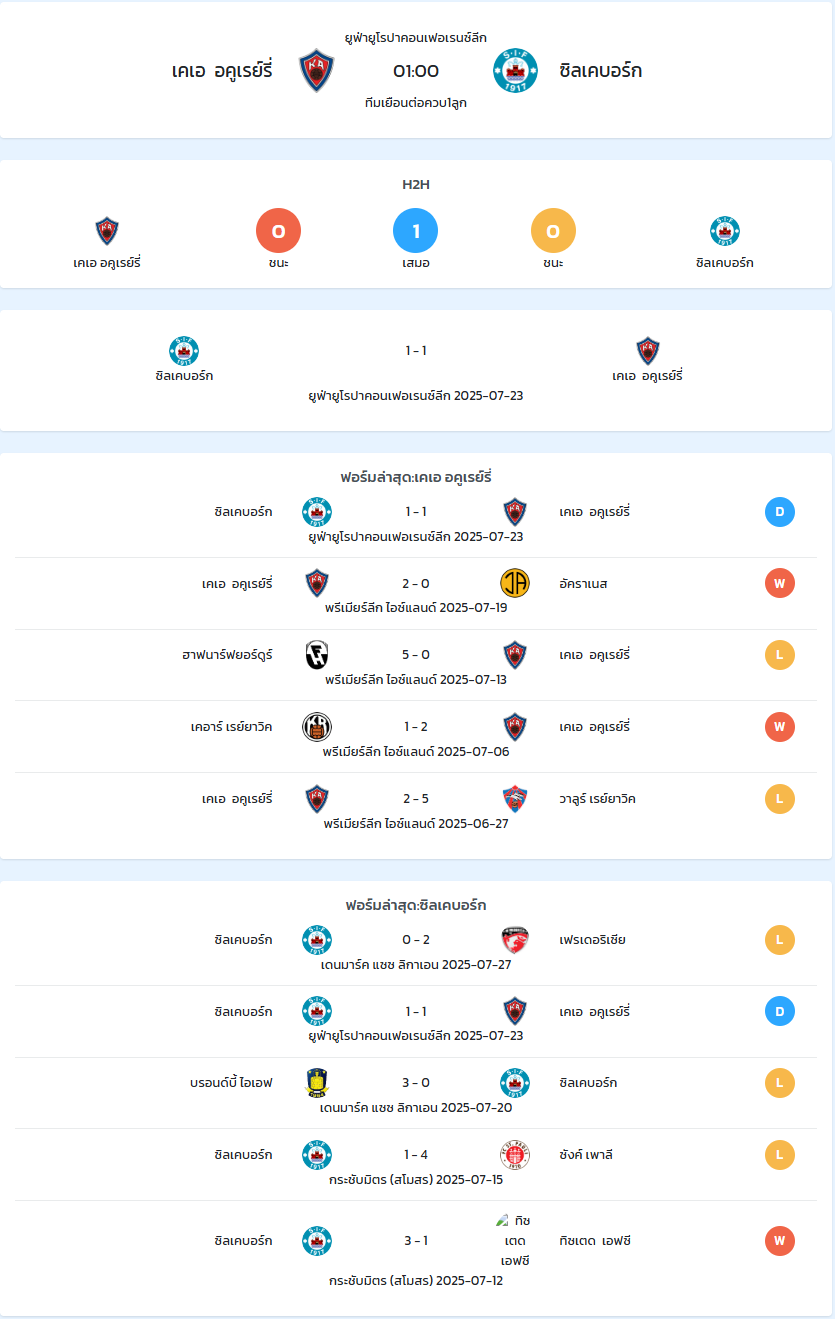Click the KR Reykjavik striped crest

click(x=317, y=727)
